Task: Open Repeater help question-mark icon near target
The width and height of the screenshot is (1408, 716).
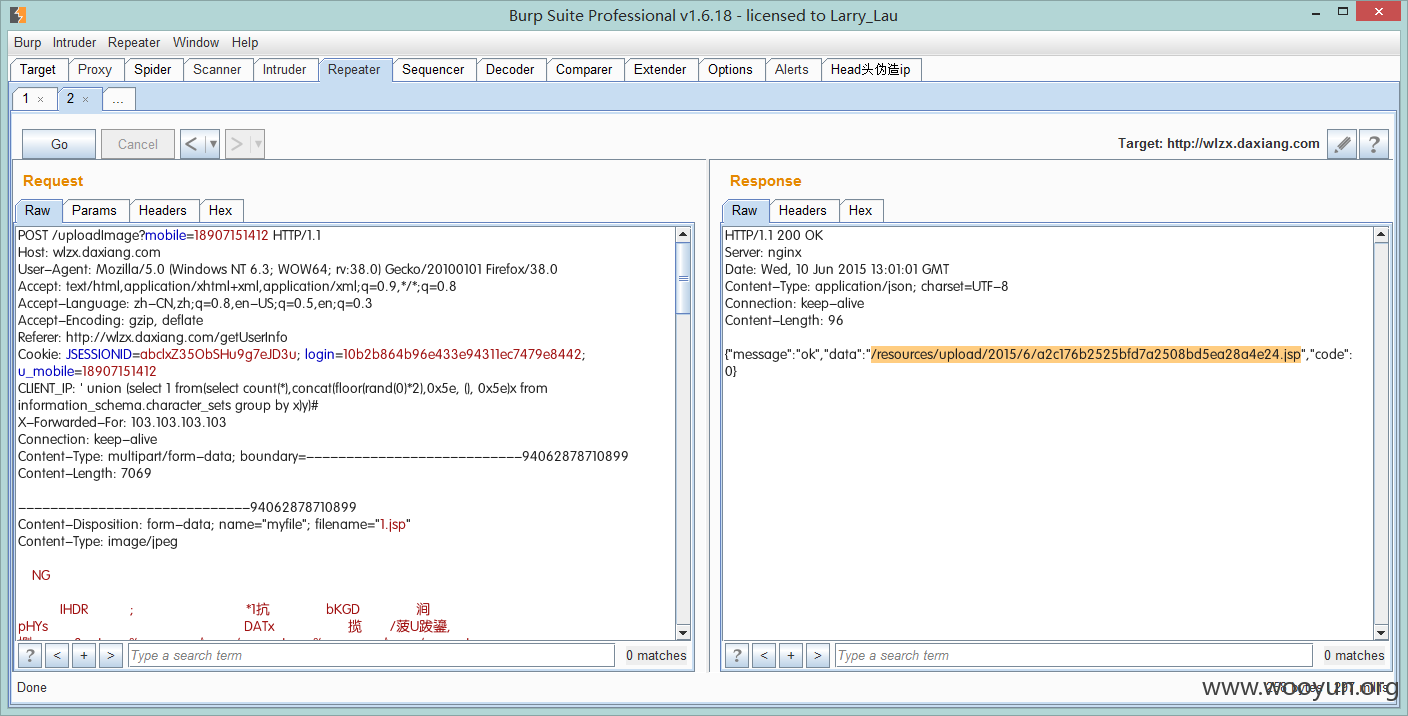Action: (x=1374, y=144)
